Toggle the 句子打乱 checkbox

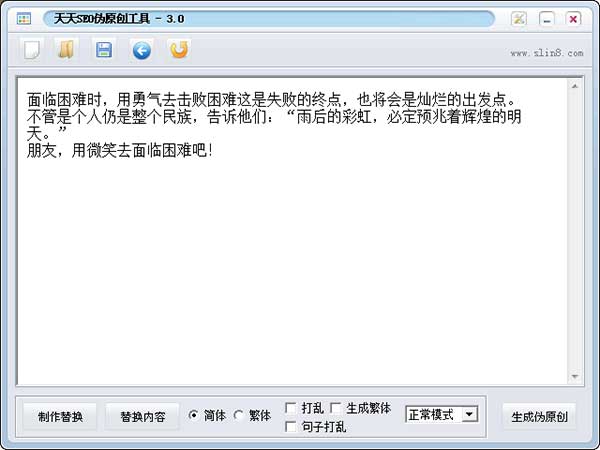pyautogui.click(x=291, y=426)
